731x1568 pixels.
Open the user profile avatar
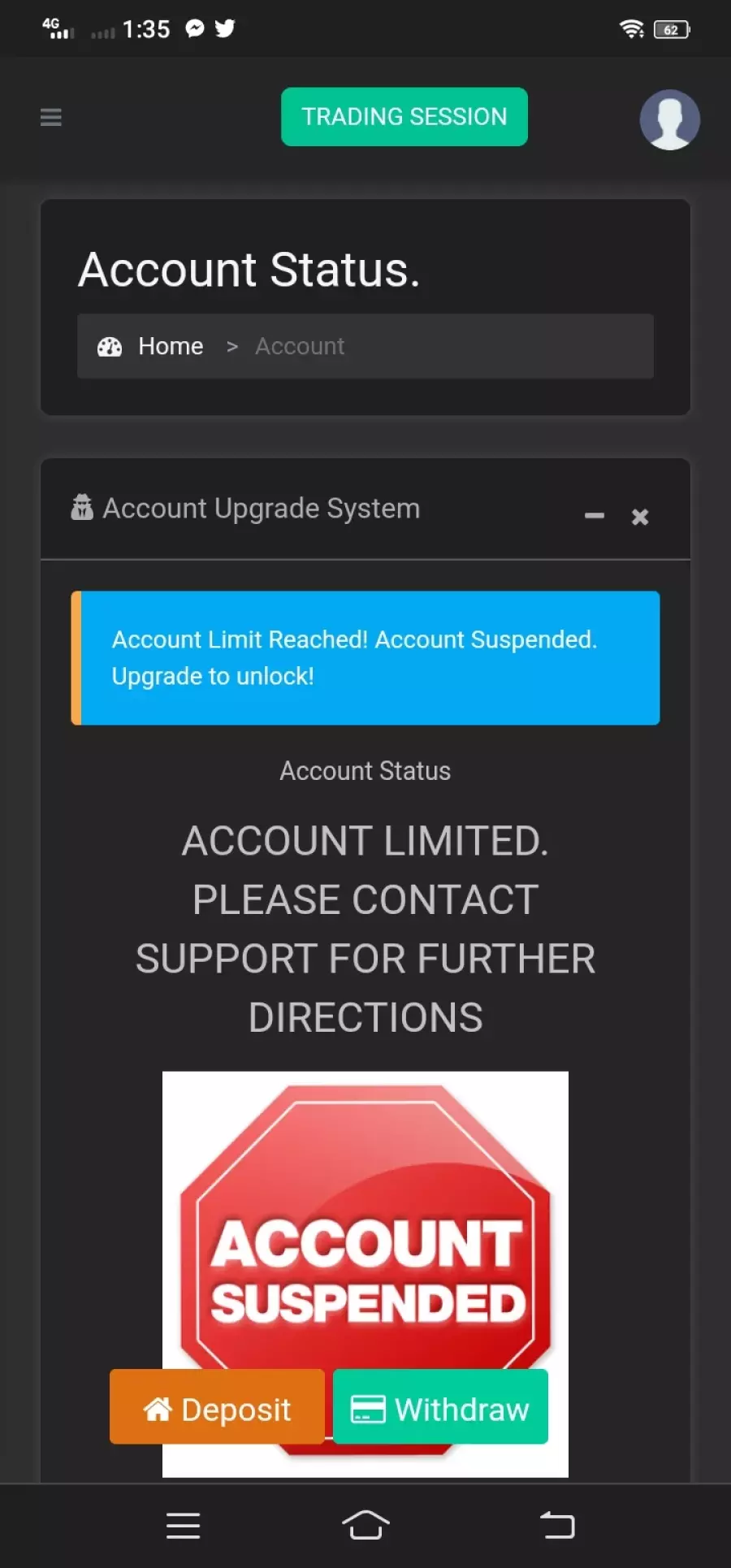pos(669,119)
